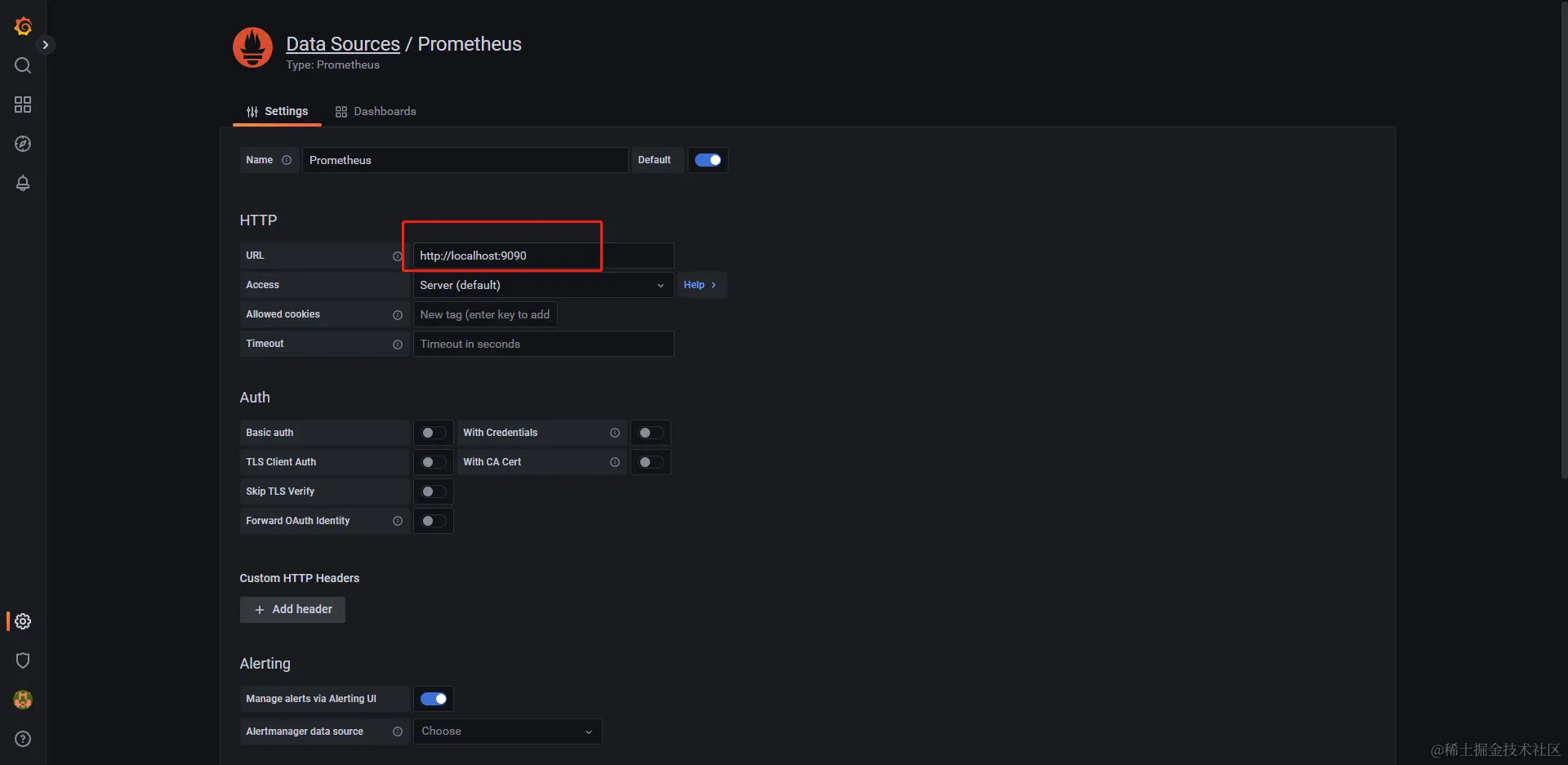1568x765 pixels.
Task: Go to Data Sources breadcrumb link
Action: click(343, 44)
